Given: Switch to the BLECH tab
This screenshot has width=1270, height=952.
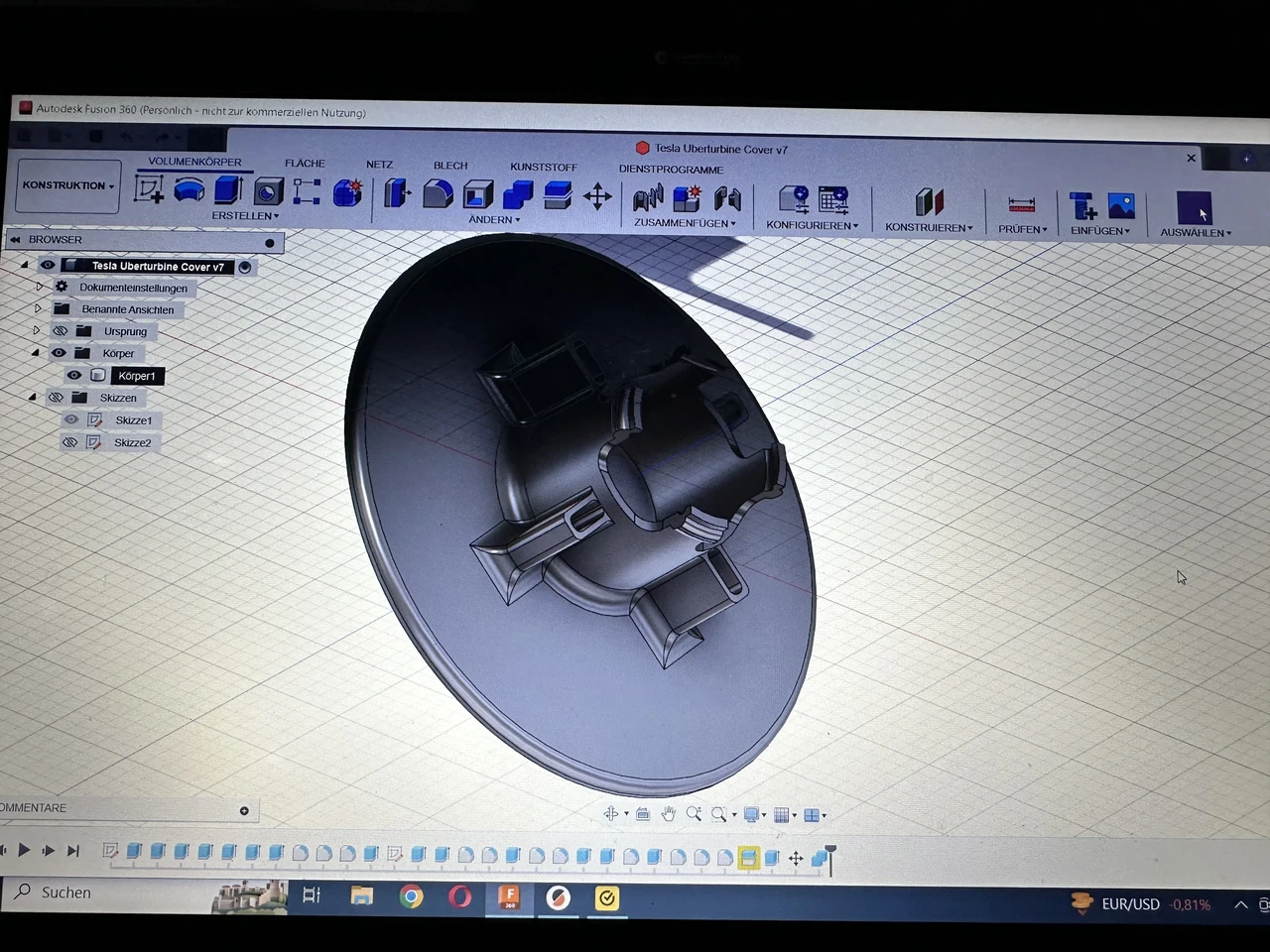Looking at the screenshot, I should (450, 166).
